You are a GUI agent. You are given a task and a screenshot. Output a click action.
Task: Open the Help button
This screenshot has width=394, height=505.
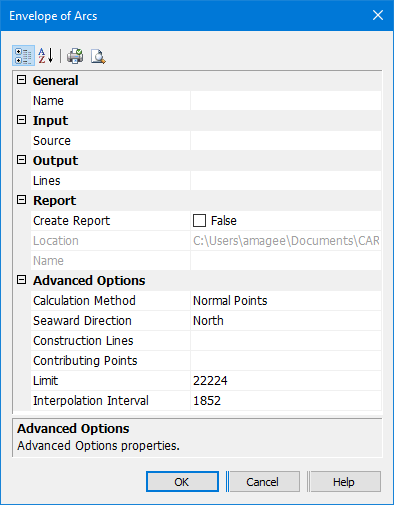[x=344, y=482]
